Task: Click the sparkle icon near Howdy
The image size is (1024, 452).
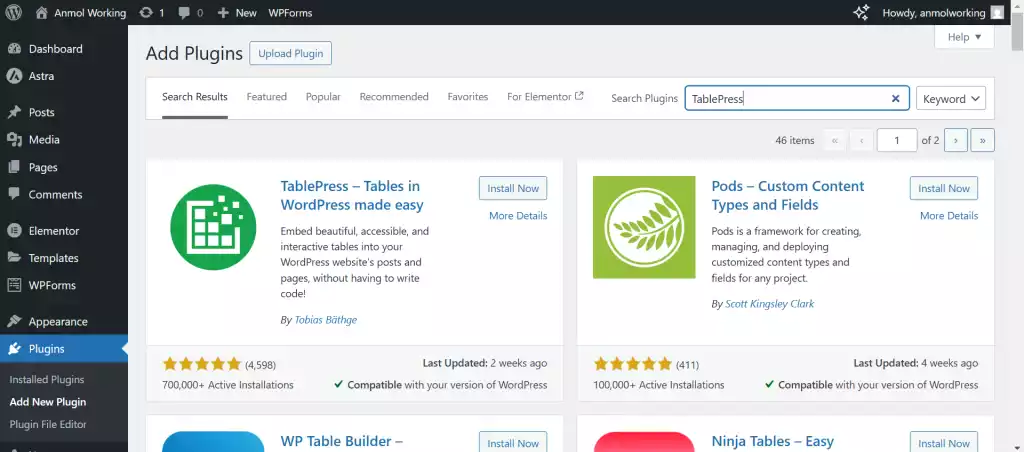Action: [860, 13]
